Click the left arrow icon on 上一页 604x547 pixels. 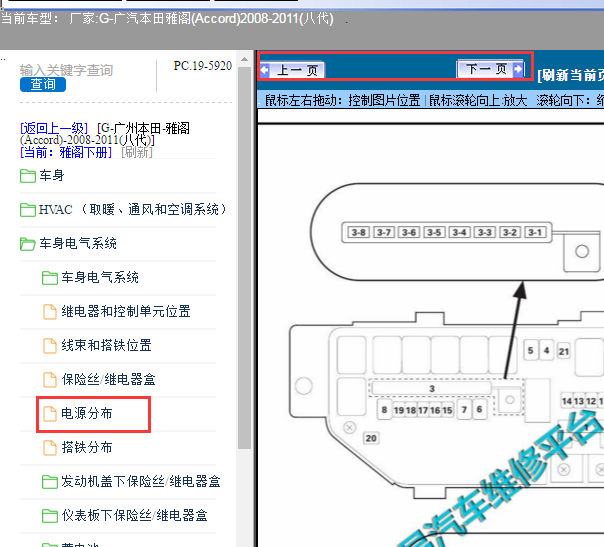265,70
